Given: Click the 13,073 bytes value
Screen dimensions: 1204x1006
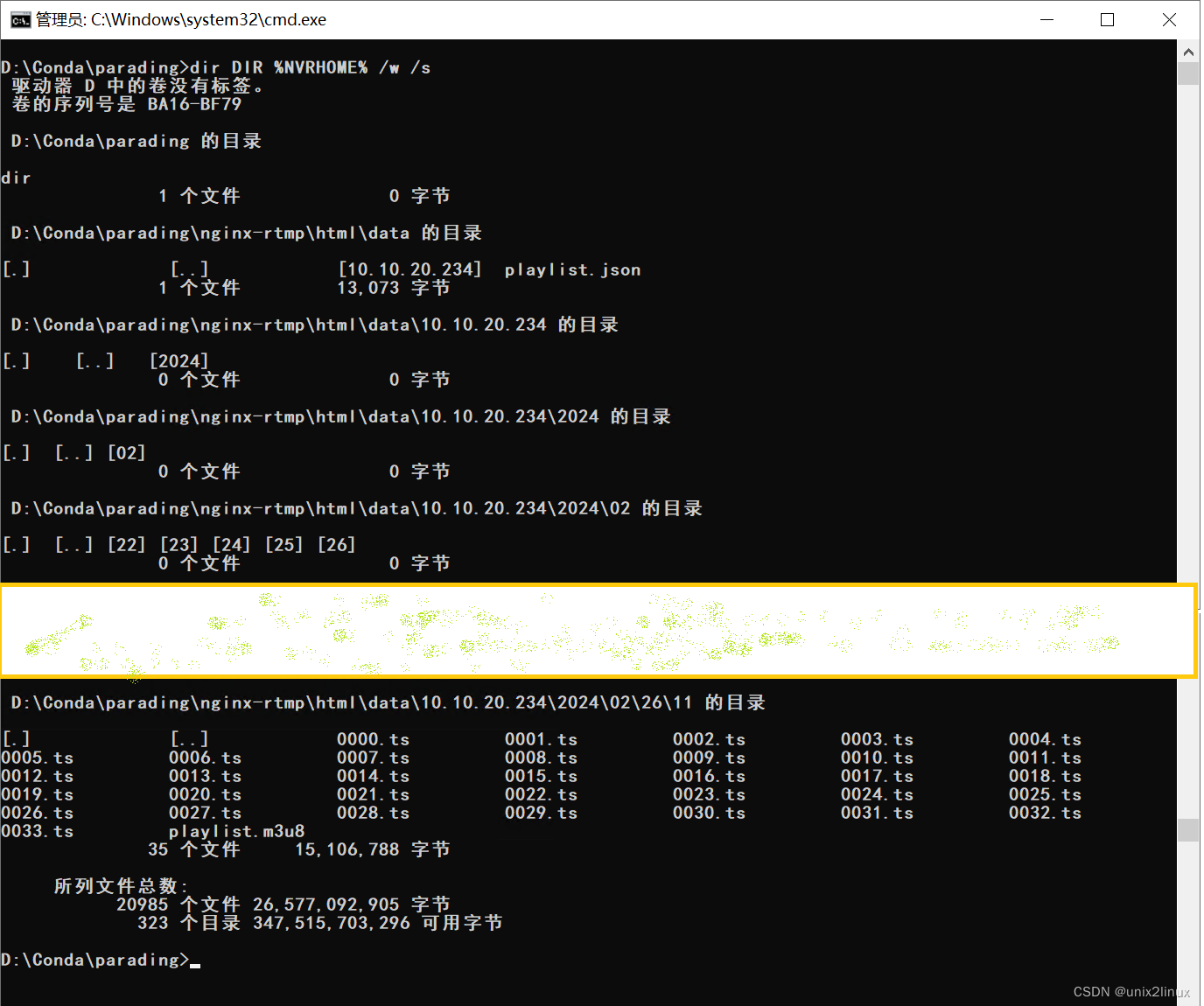Looking at the screenshot, I should pos(368,288).
